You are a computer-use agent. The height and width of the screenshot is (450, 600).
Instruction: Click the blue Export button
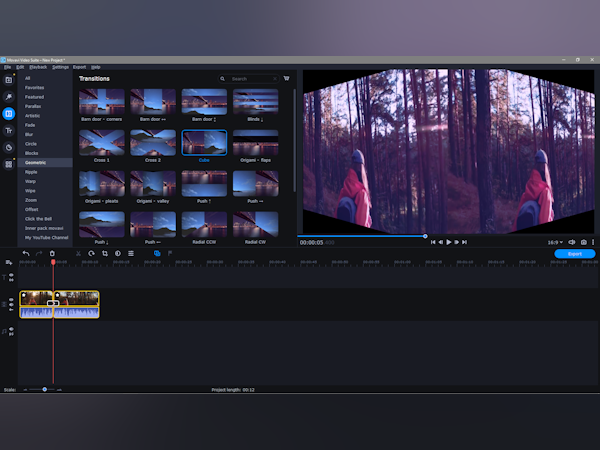point(575,254)
